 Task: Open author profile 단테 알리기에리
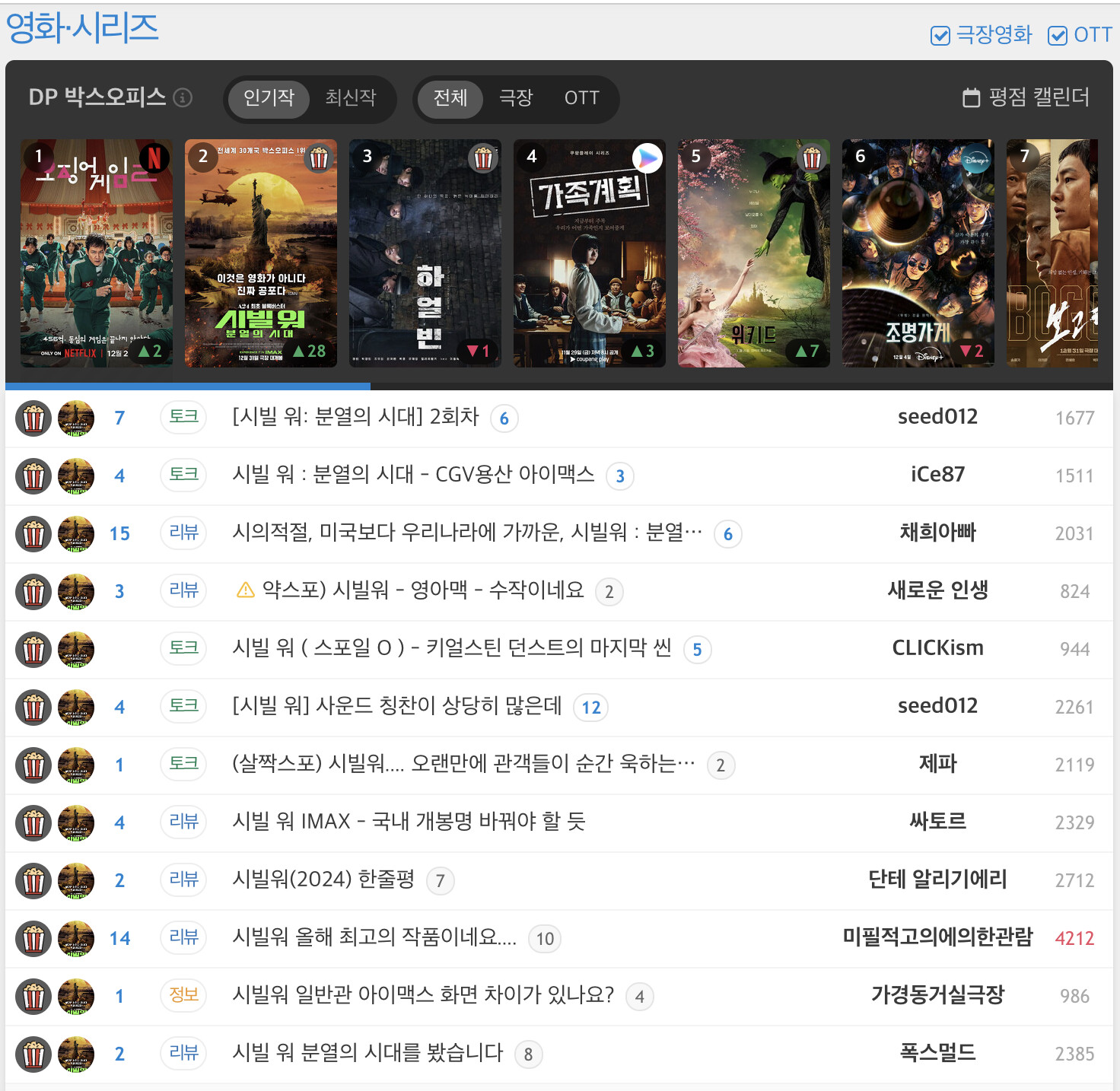(x=937, y=879)
